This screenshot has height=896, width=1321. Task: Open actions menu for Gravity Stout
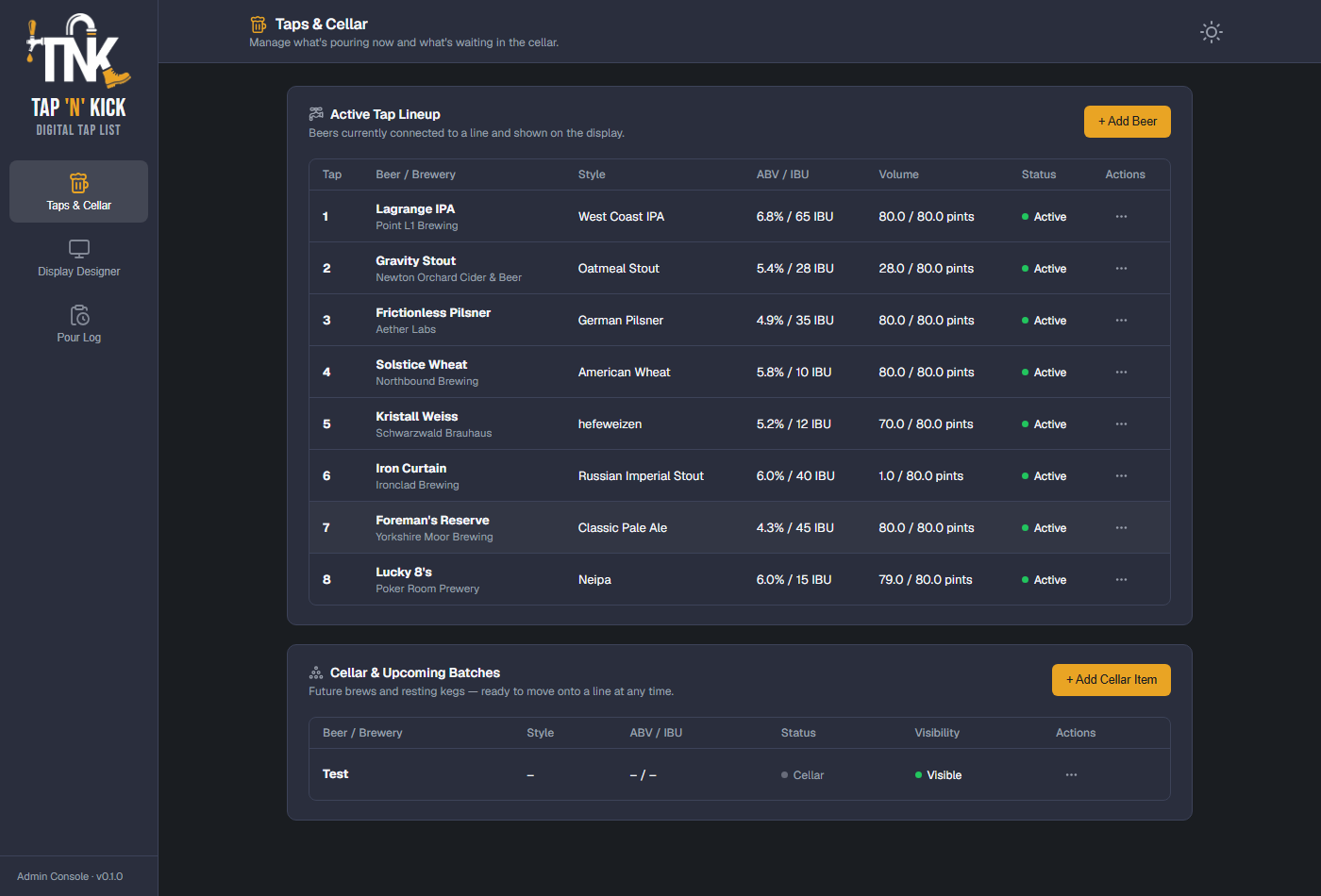(1121, 269)
